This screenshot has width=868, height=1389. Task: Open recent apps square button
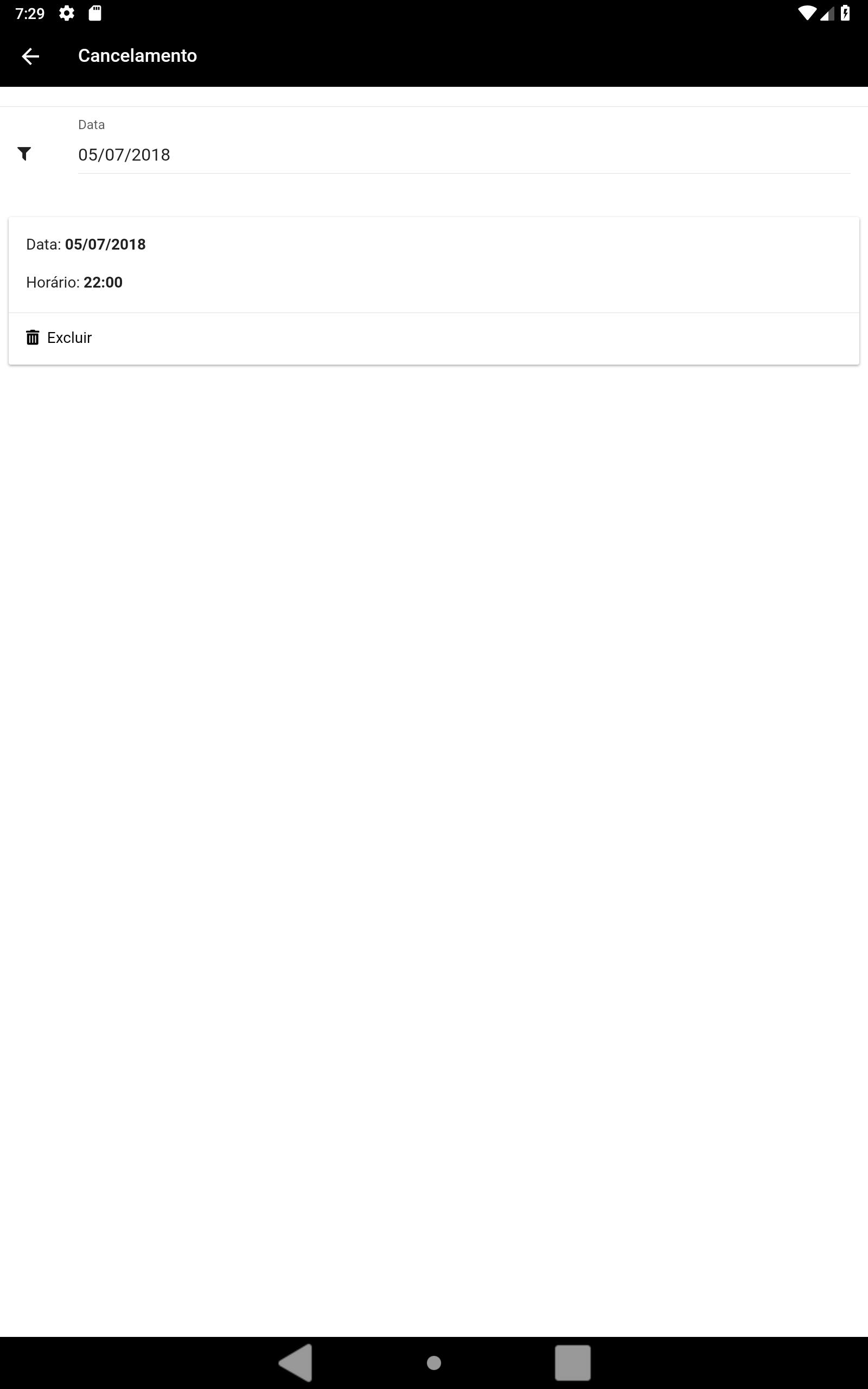[x=572, y=1362]
